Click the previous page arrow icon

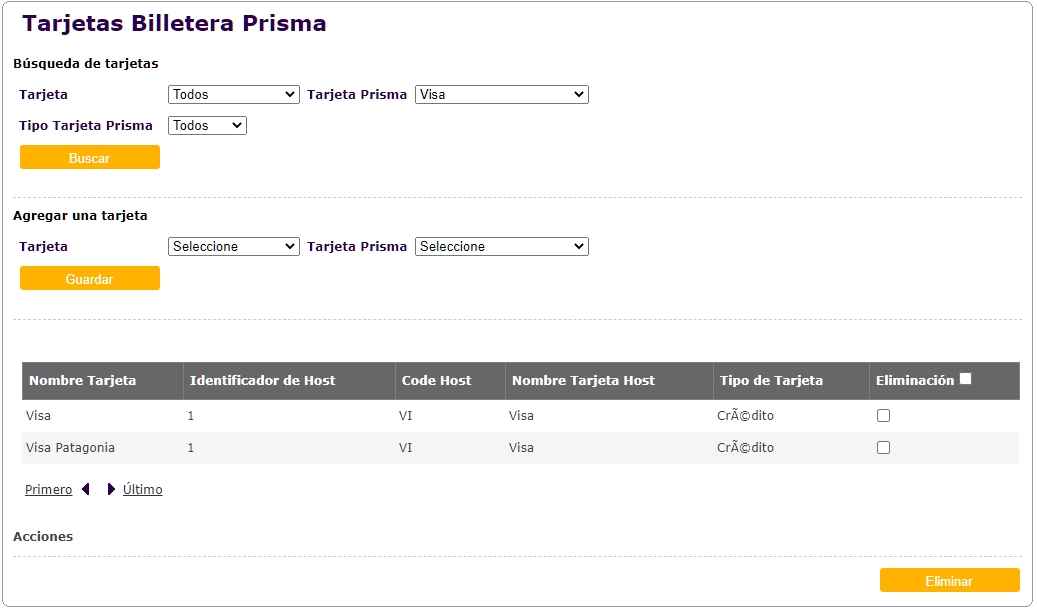pyautogui.click(x=86, y=490)
